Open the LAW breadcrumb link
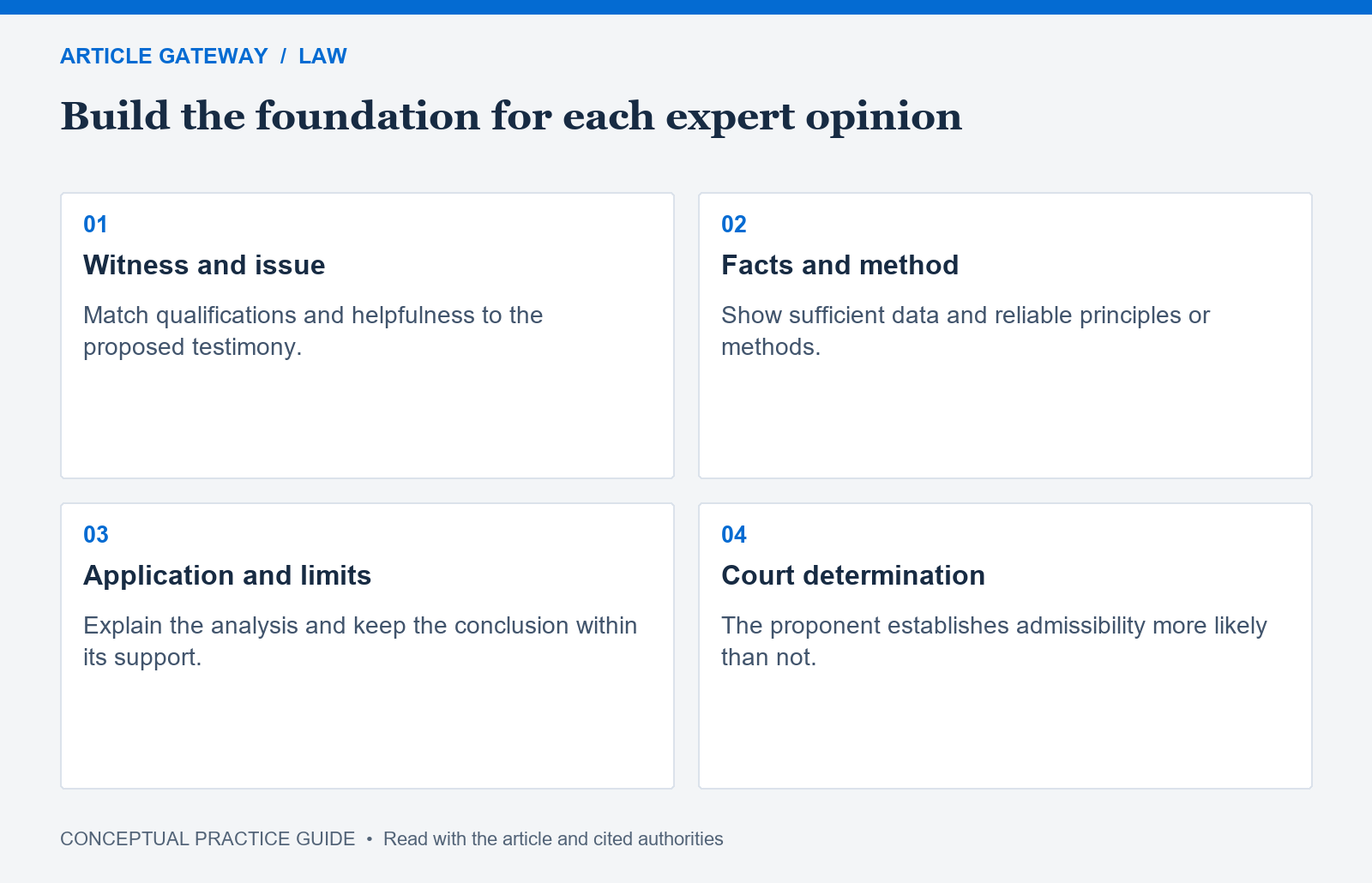 (322, 57)
